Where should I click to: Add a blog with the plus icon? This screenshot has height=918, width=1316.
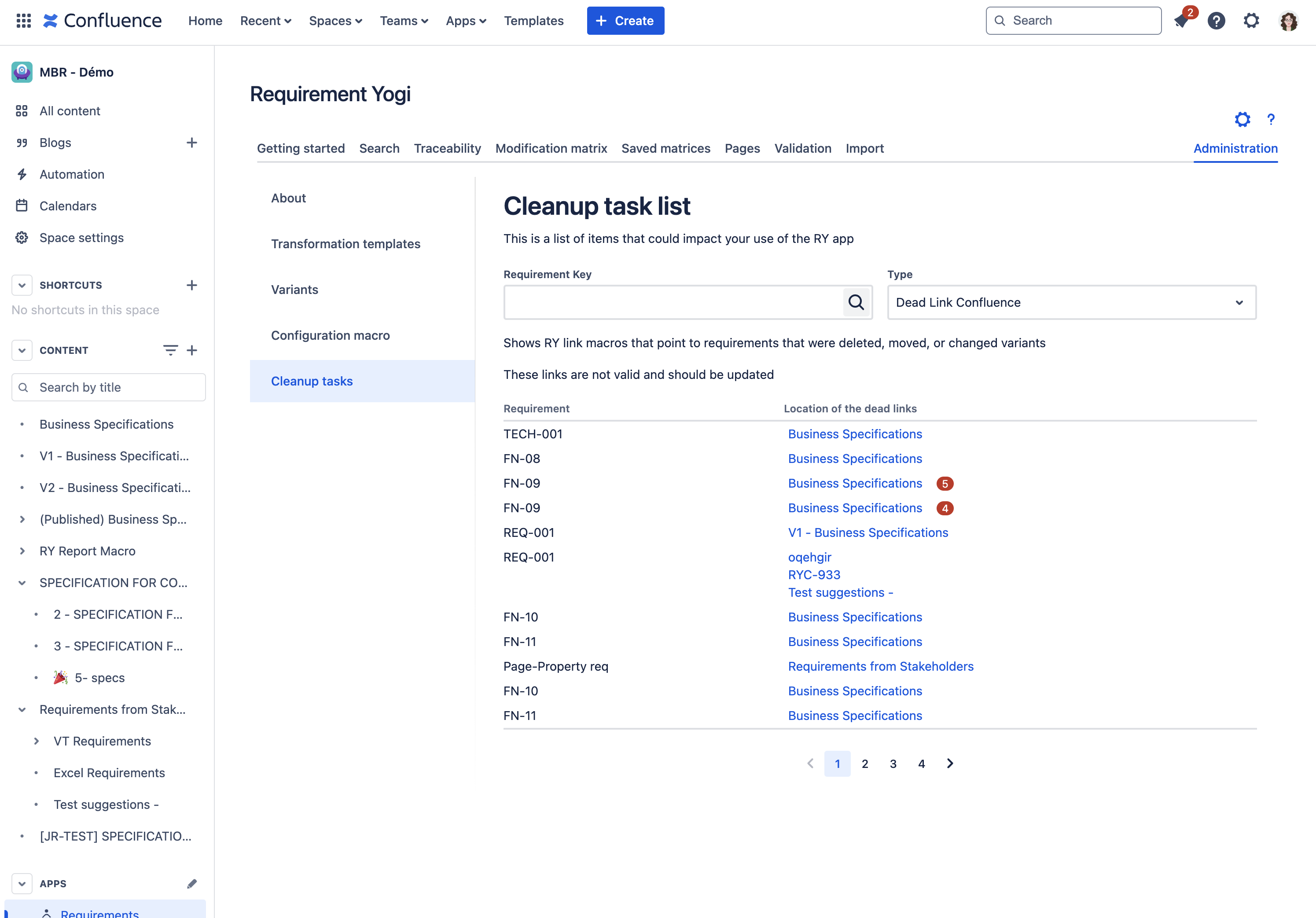192,143
